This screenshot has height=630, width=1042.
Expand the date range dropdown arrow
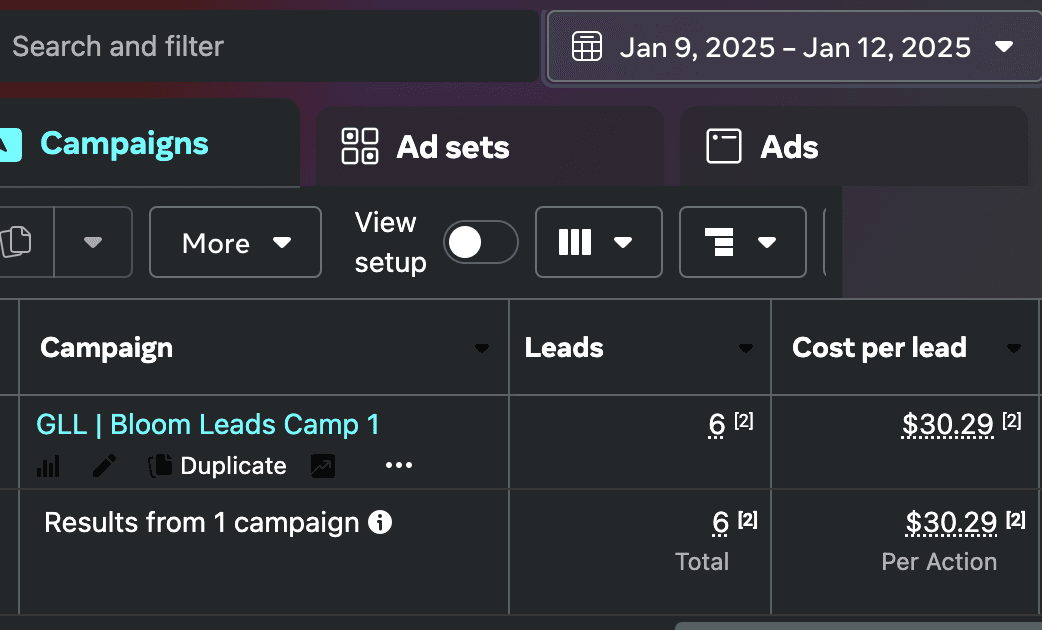point(1005,46)
